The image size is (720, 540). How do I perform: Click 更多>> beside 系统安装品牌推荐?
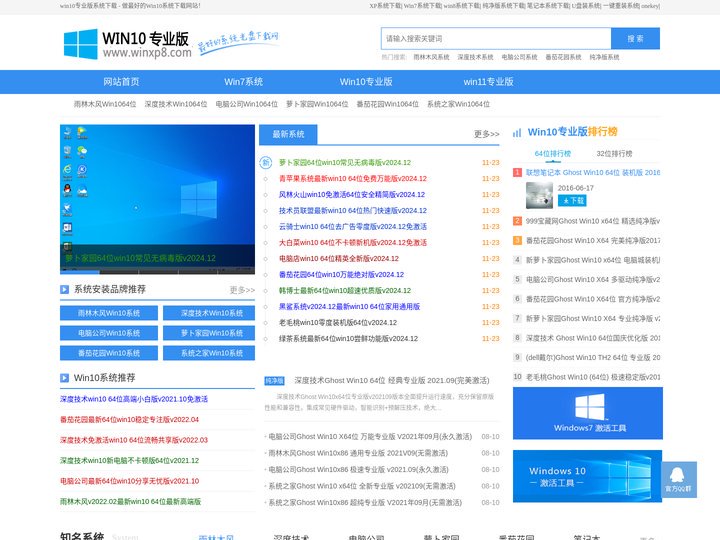pos(242,290)
